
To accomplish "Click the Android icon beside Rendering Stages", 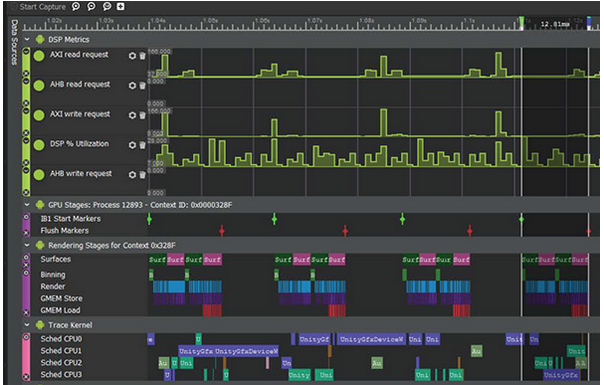I will 40,245.
